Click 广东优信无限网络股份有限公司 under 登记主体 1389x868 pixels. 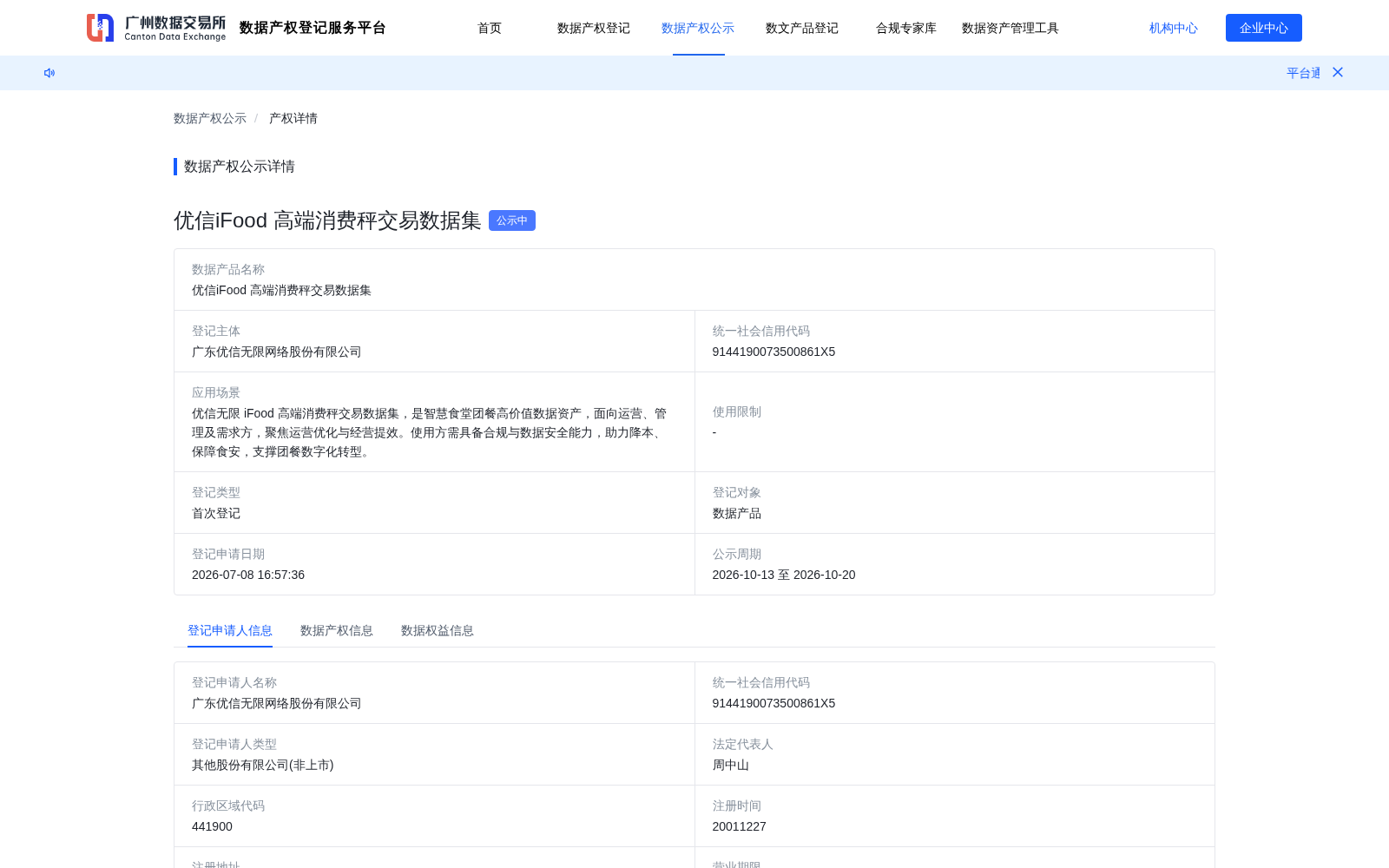click(277, 352)
